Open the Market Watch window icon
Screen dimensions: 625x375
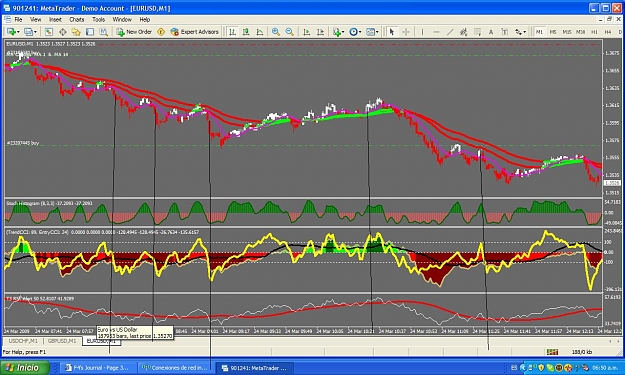tap(48, 32)
